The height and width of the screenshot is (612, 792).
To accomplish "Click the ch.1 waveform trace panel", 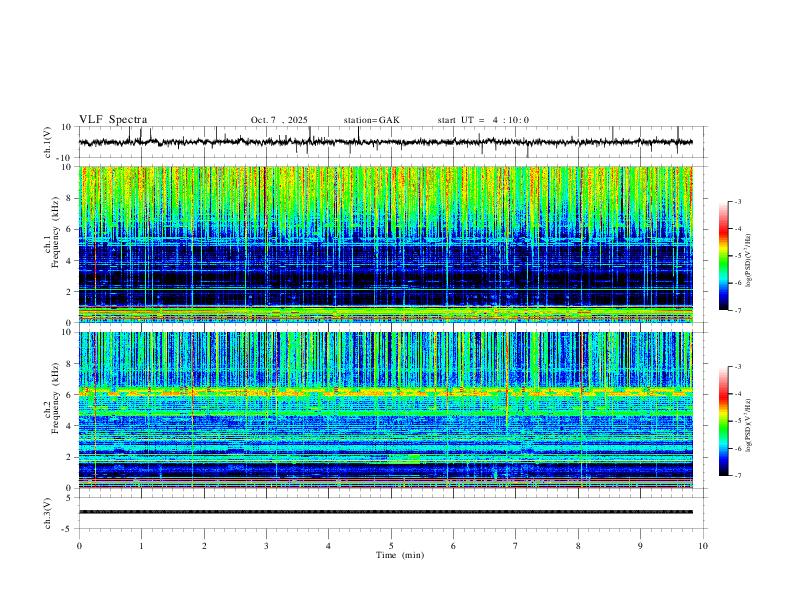I will coord(391,142).
